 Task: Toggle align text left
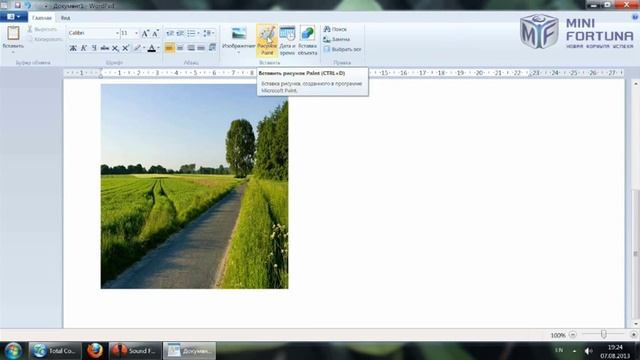169,48
